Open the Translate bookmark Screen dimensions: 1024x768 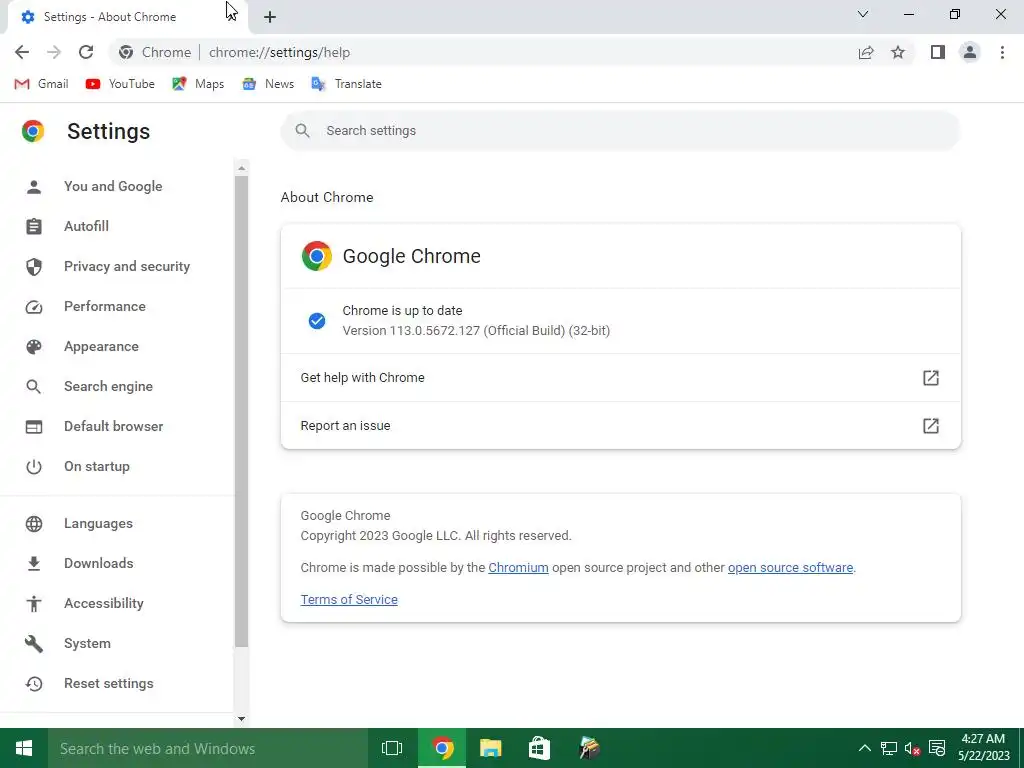[x=346, y=84]
